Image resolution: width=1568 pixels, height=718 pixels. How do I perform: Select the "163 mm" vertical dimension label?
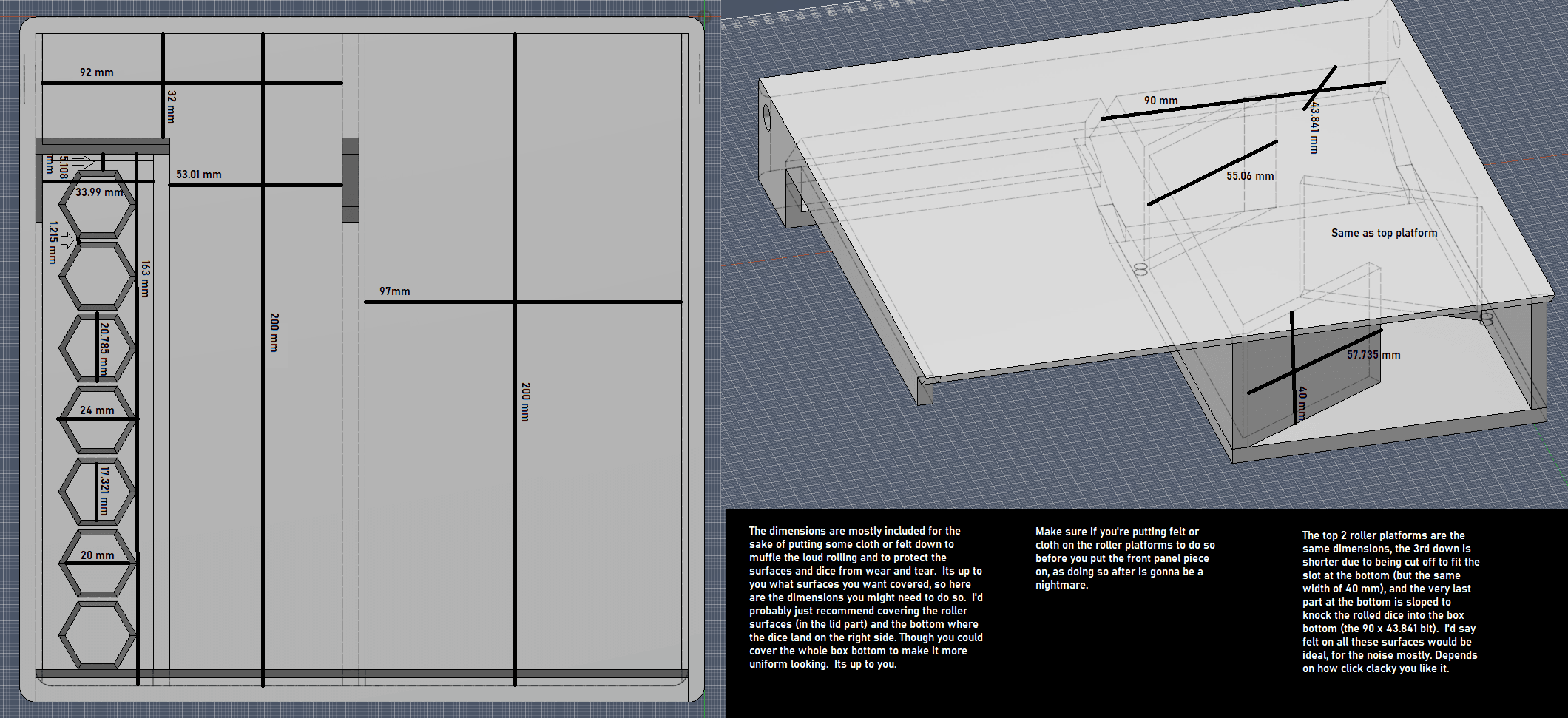click(146, 279)
